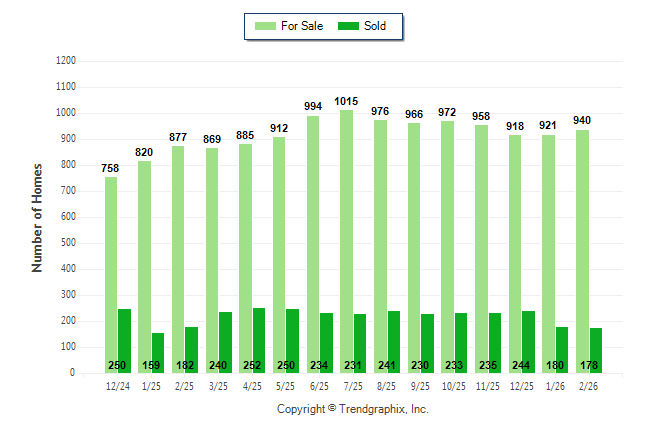Click the 12/25 Sold bar labeled 244
Screen dimensions: 646x434
tap(529, 336)
